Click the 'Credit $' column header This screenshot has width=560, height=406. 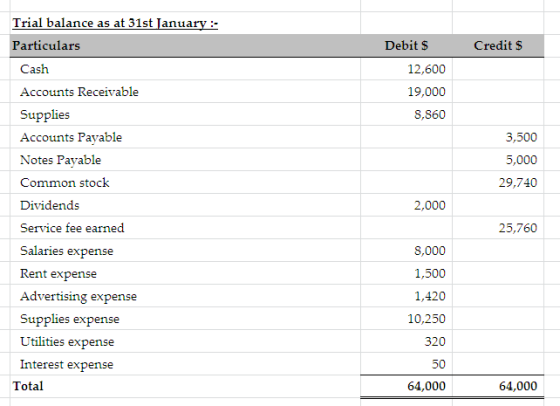498,46
